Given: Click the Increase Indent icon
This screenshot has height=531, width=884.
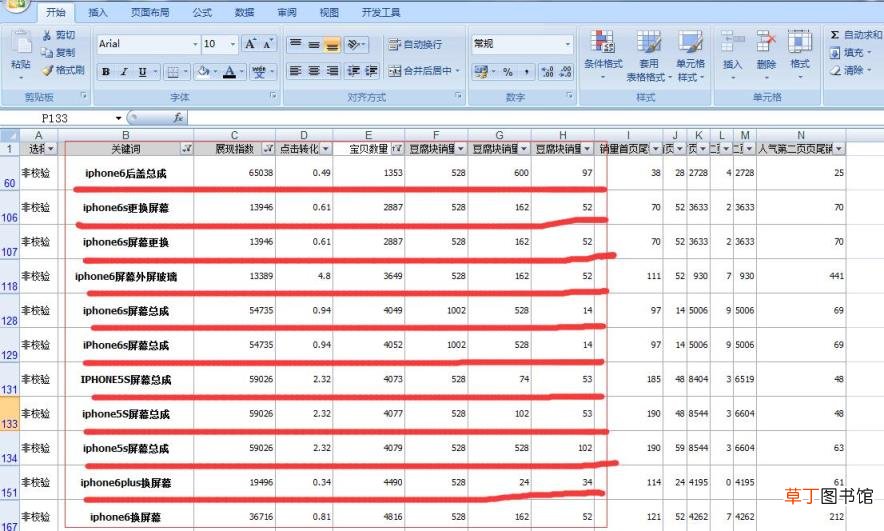Looking at the screenshot, I should [x=371, y=71].
